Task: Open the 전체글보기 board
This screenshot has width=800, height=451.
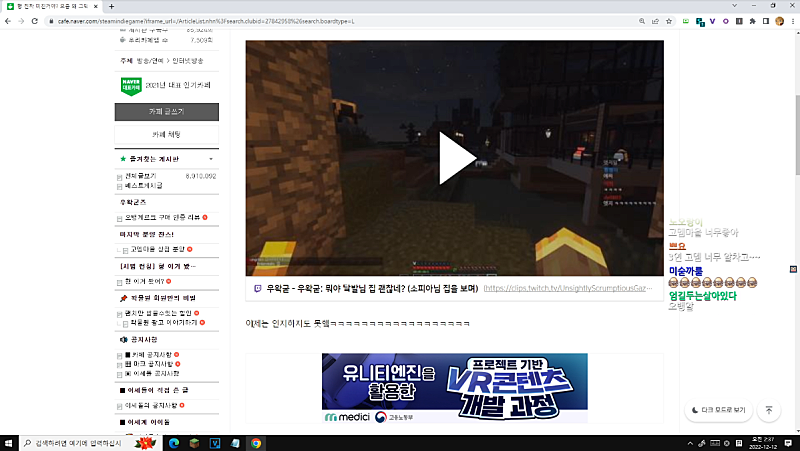Action: coord(141,176)
